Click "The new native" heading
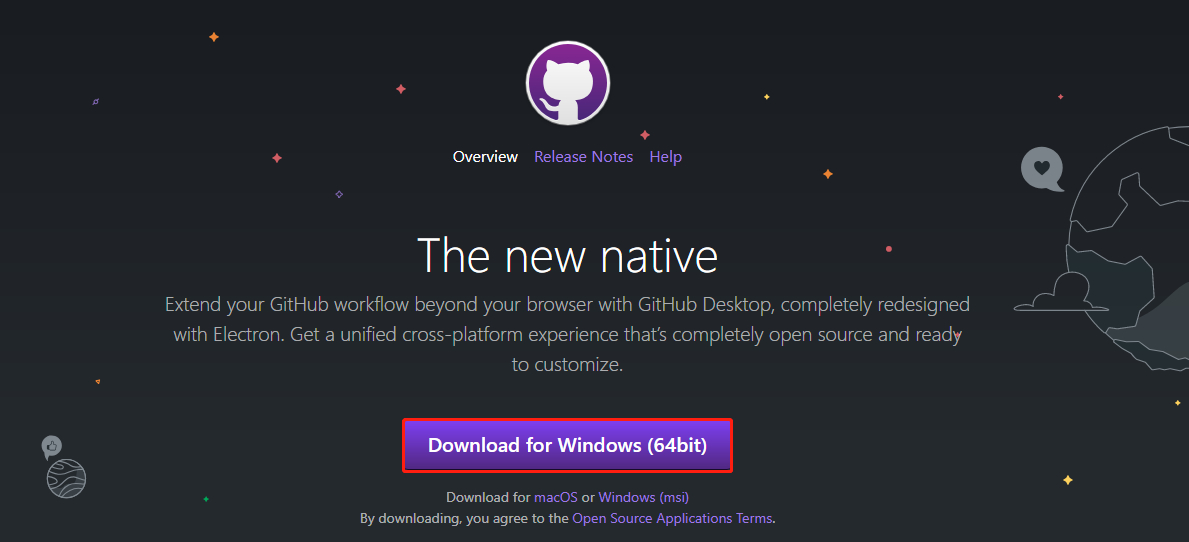This screenshot has height=542, width=1189. tap(567, 255)
